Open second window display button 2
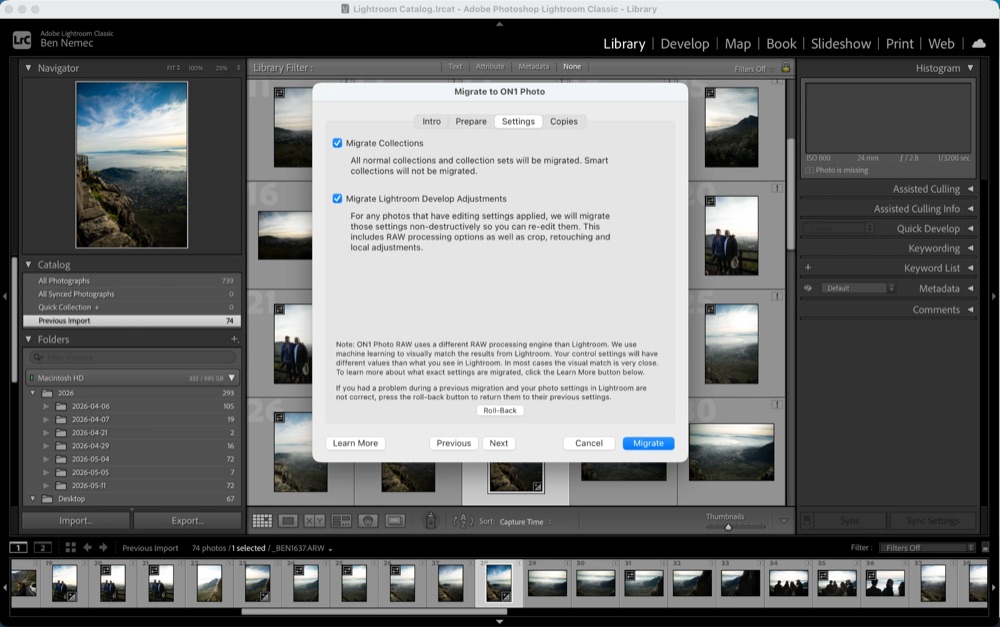Screen dimensions: 1000x627 point(43,547)
